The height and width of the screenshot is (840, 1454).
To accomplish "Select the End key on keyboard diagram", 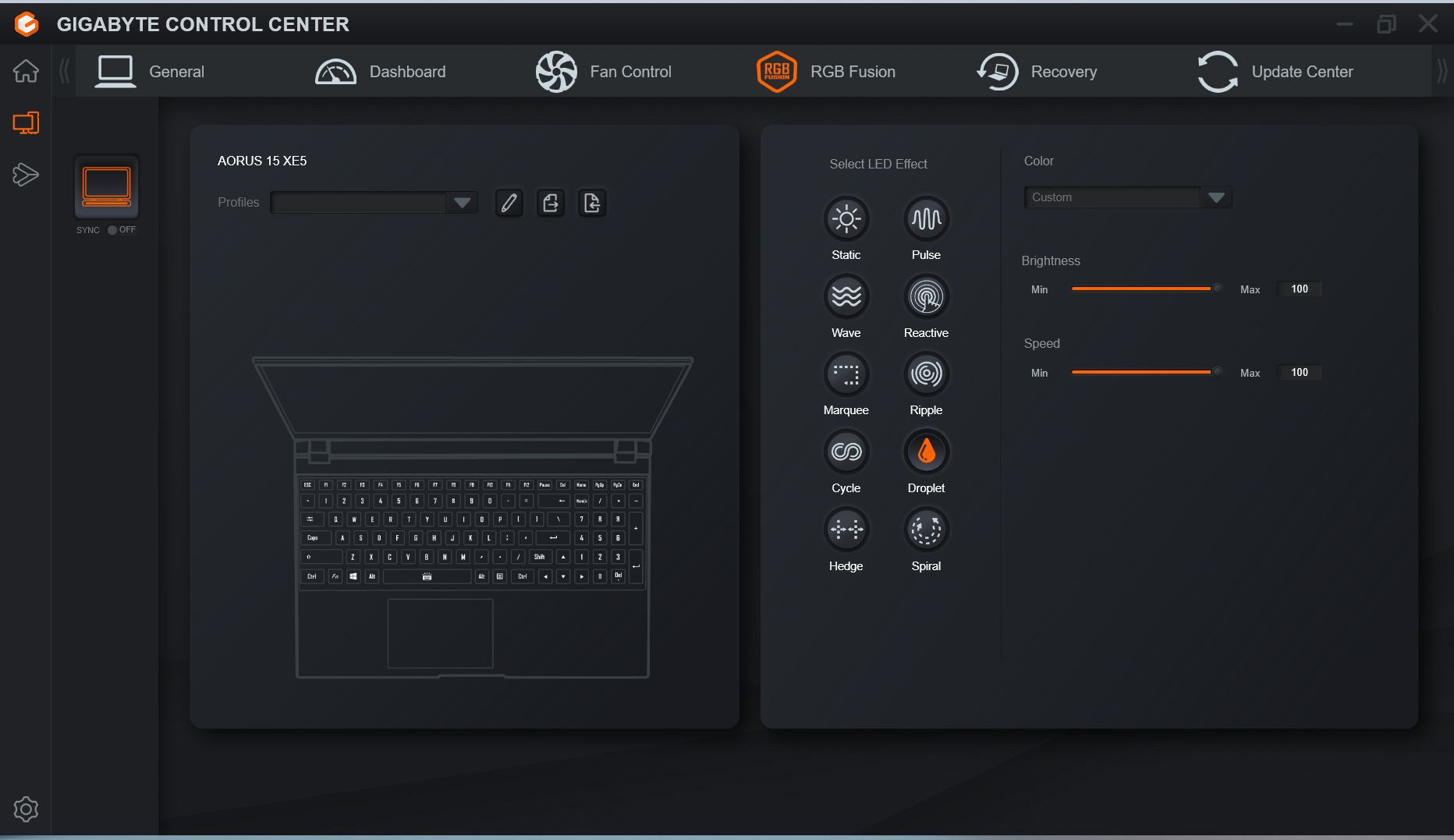I will pos(636,484).
